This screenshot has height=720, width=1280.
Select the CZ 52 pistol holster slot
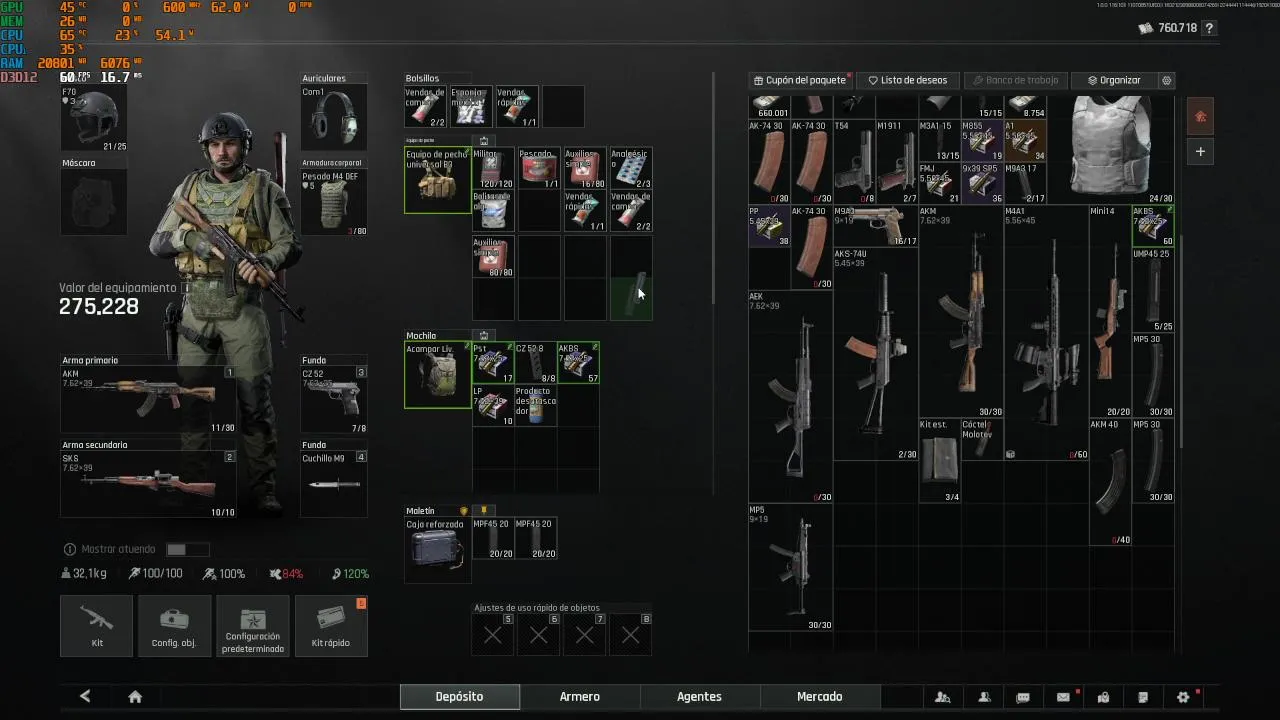tap(334, 400)
